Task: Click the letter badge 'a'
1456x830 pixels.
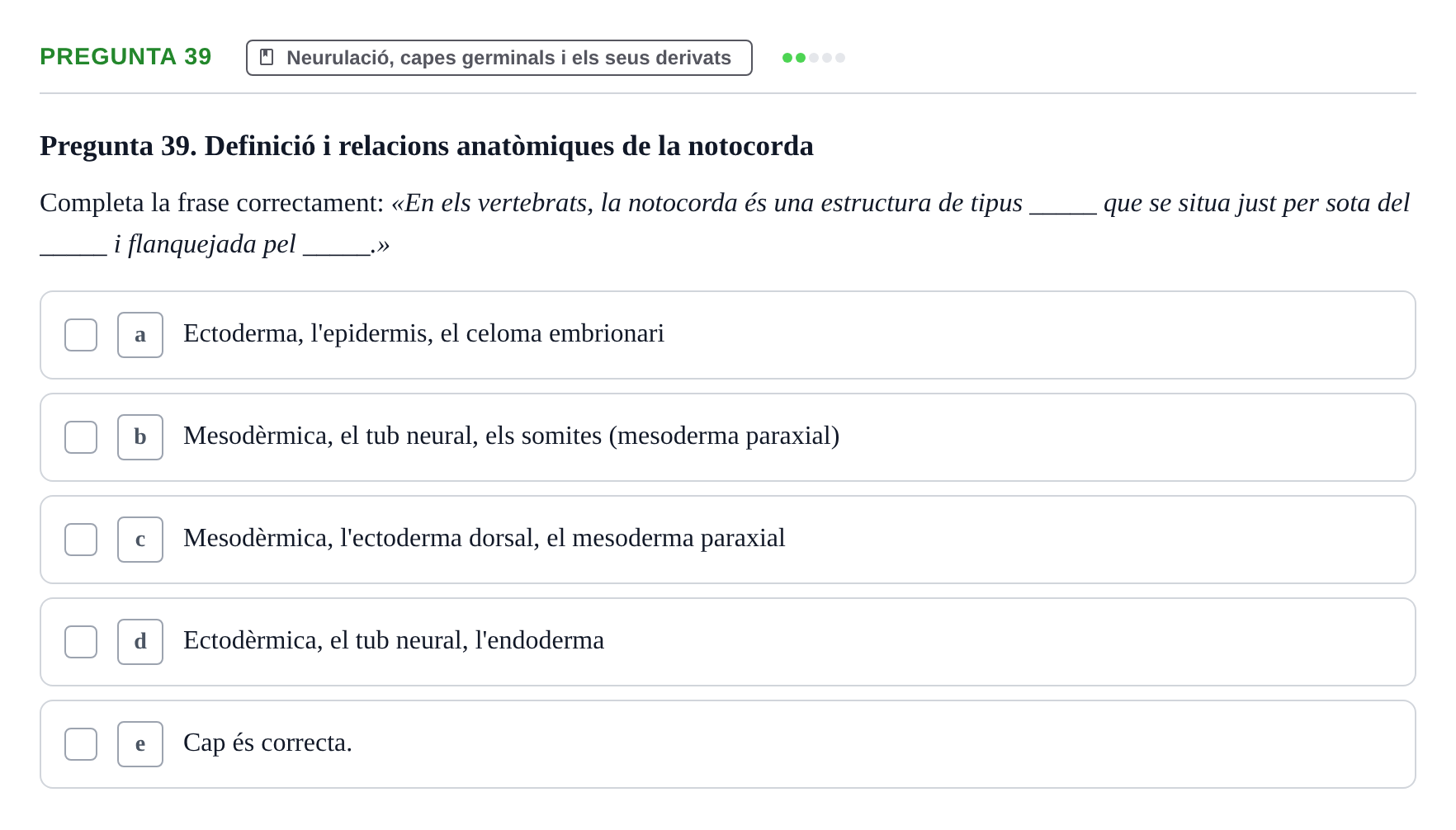Action: (140, 335)
